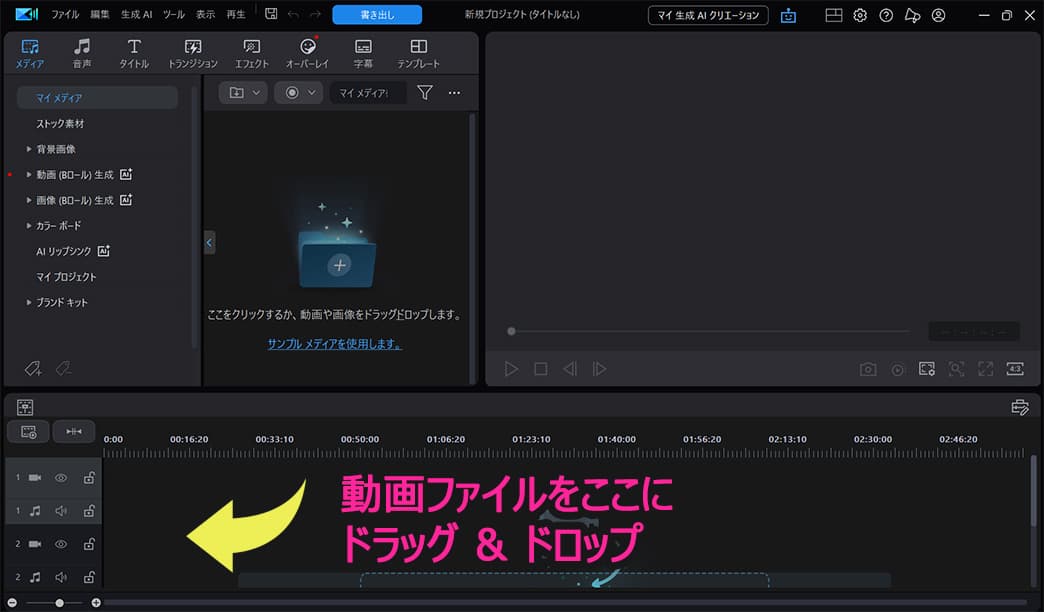Click the announcement megaphone icon

912,15
